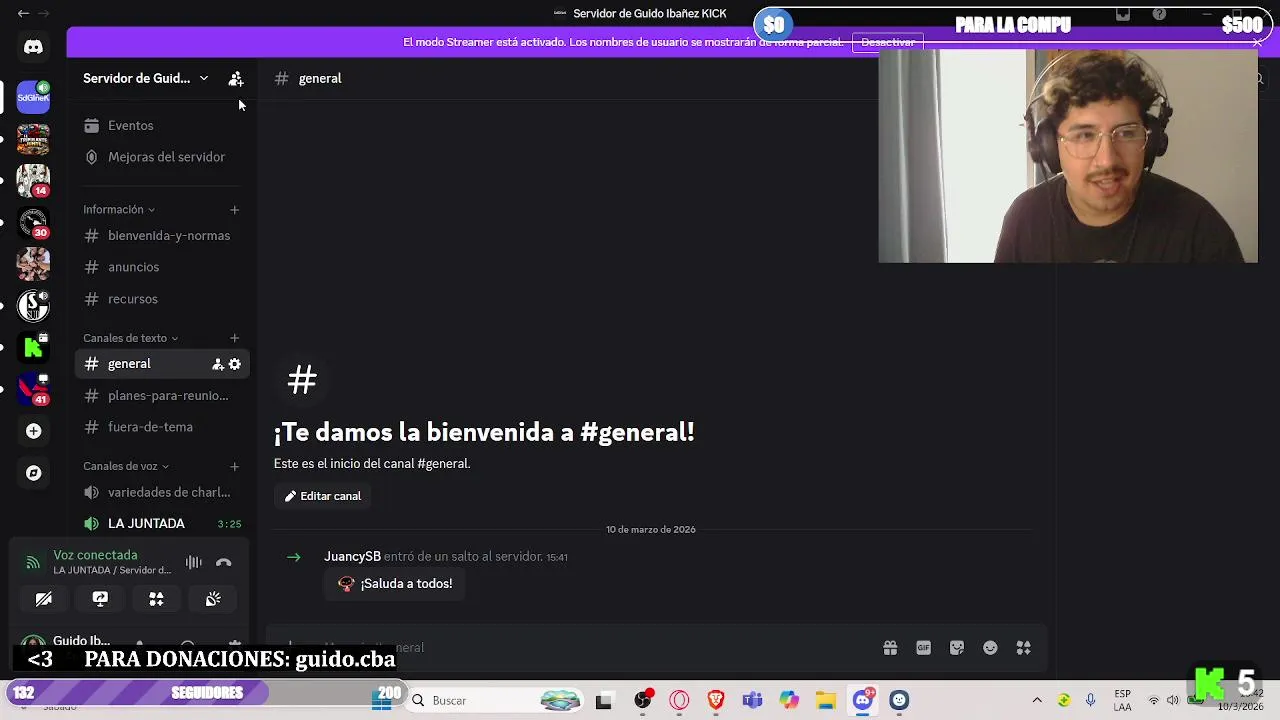Viewport: 1280px width, 720px height.
Task: Open Discover servers compass icon
Action: 33,473
